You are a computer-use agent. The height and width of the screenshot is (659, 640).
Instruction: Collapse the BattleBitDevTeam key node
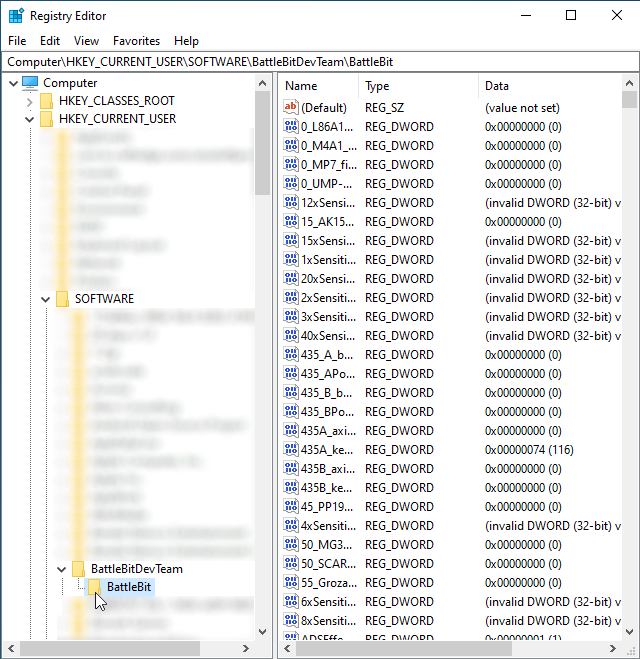tap(62, 569)
